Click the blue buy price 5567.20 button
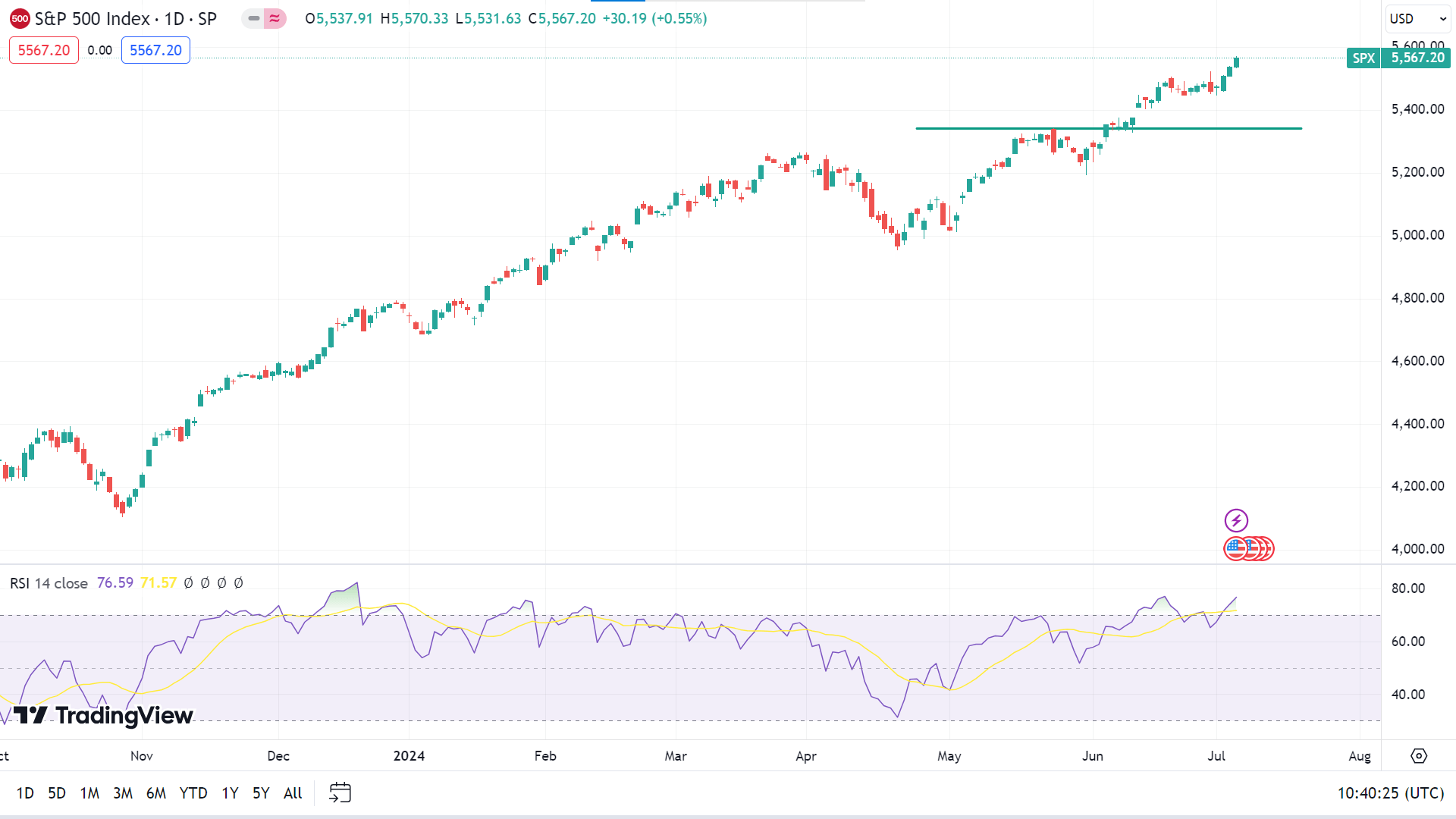1456x819 pixels. [155, 50]
